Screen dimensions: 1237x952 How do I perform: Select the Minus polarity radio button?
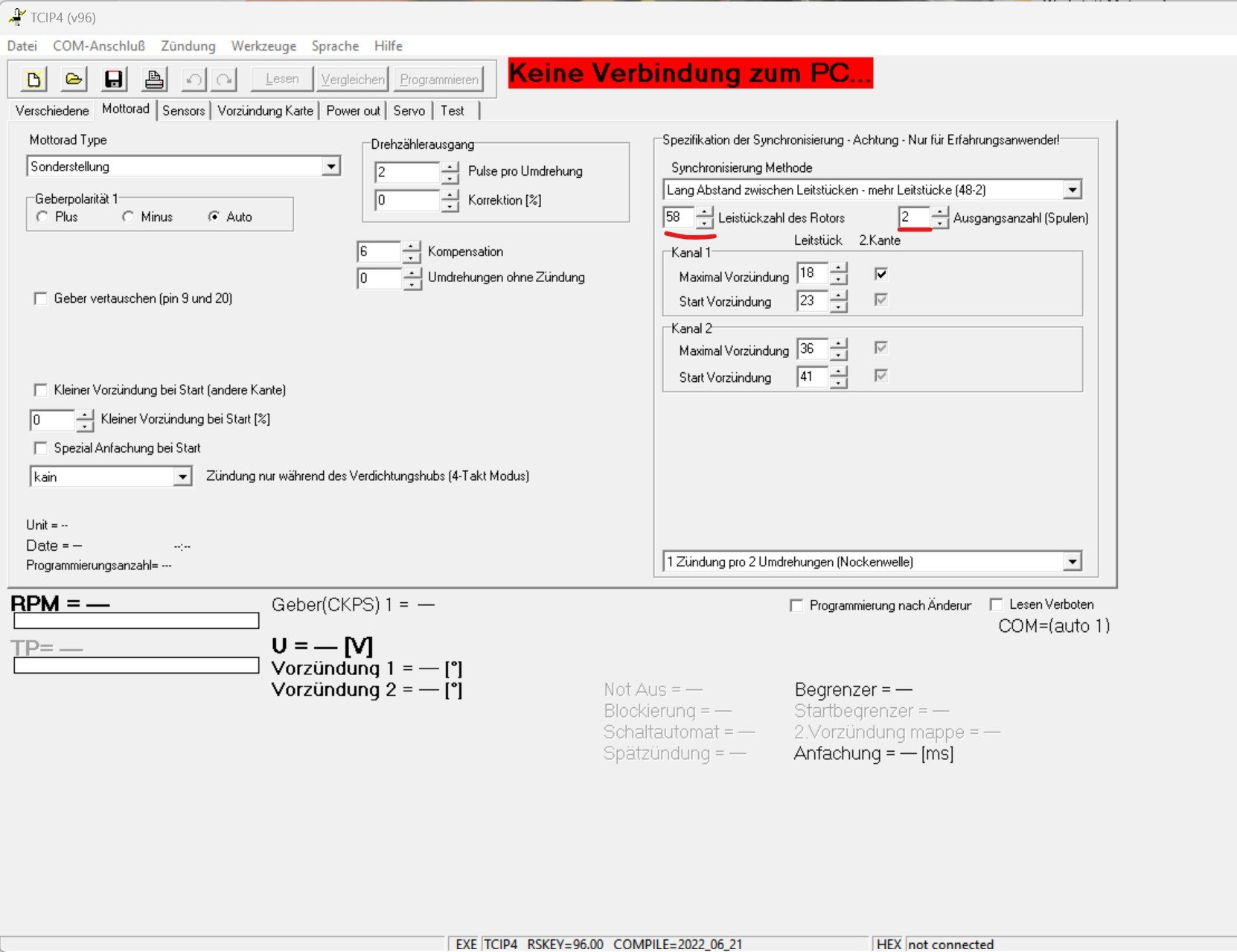coord(128,217)
